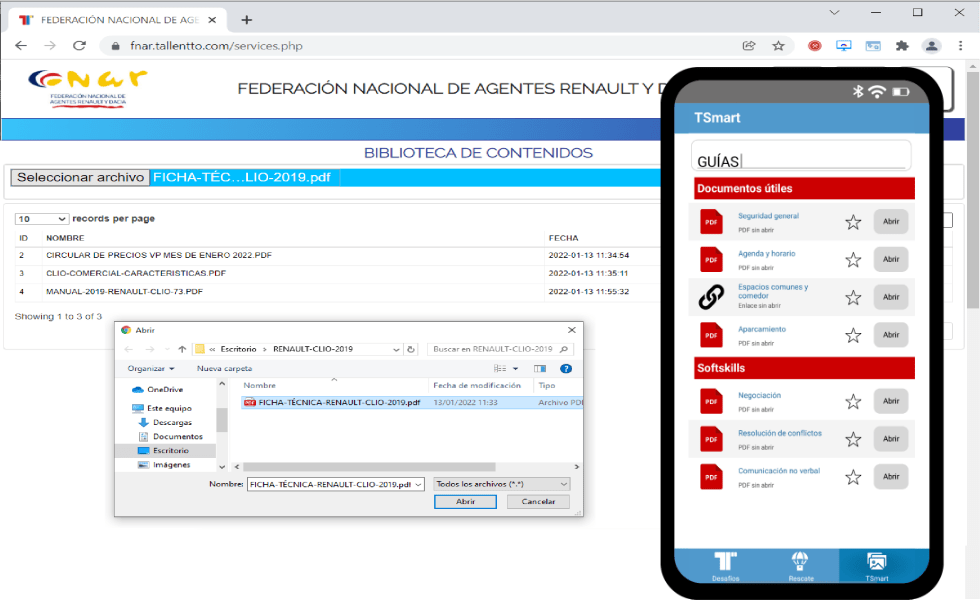
Task: Star the Negociación softskill document
Action: click(x=853, y=402)
